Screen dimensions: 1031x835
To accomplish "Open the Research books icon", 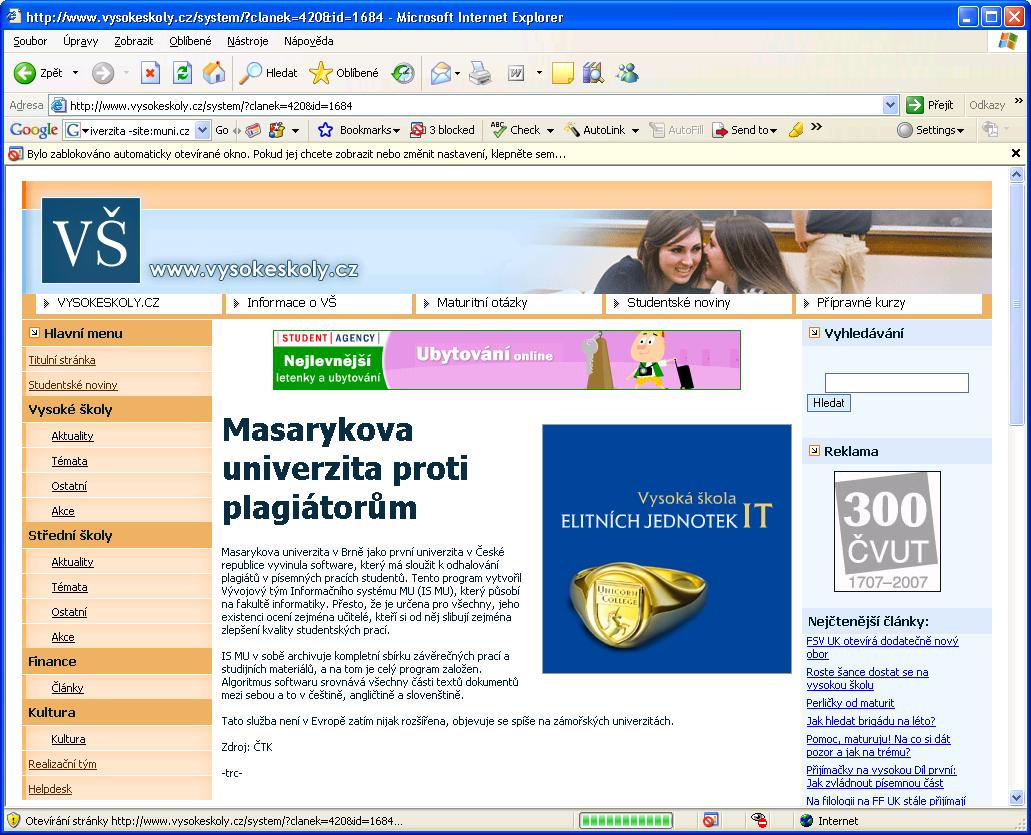I will tap(593, 73).
